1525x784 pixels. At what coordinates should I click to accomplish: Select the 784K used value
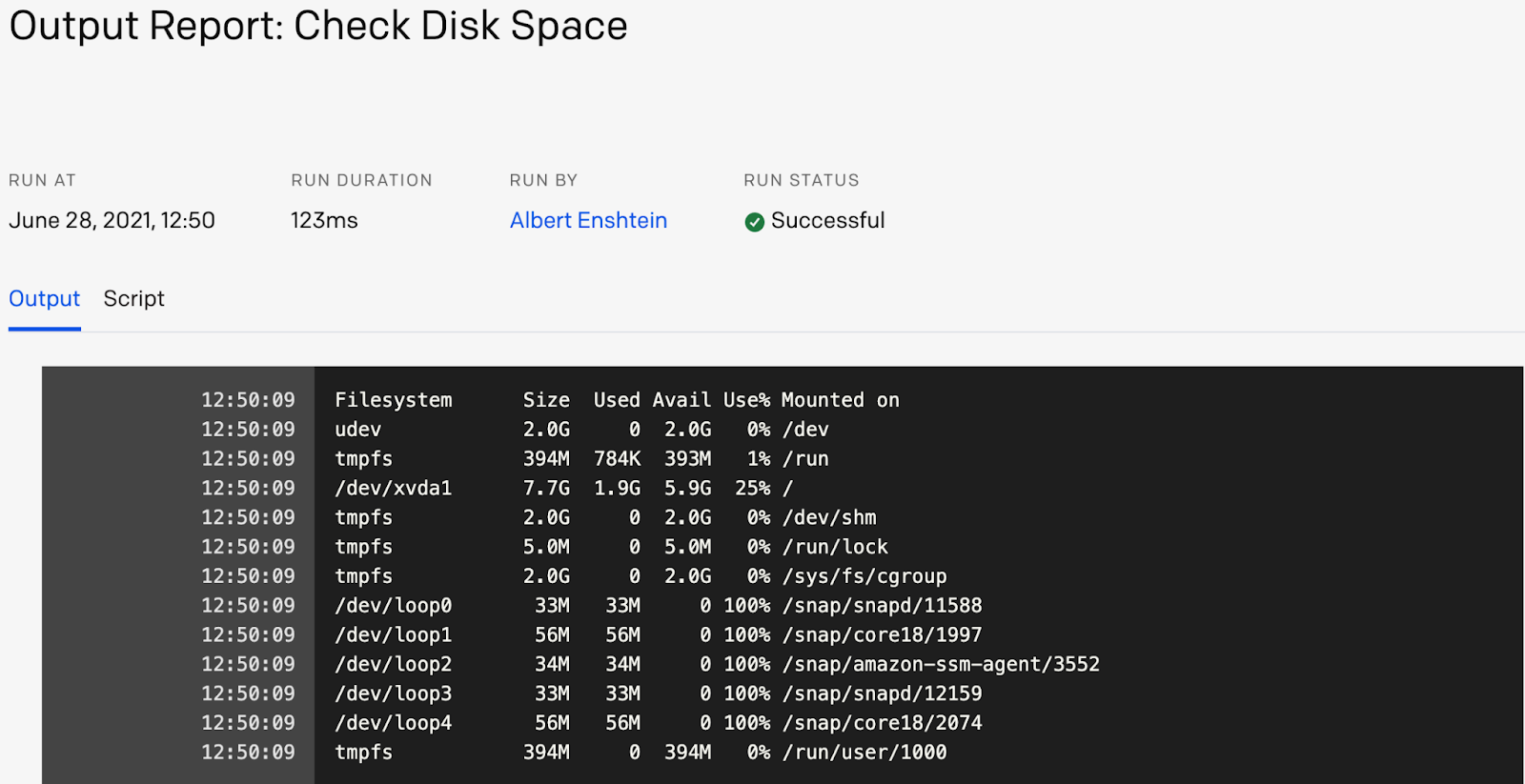pyautogui.click(x=618, y=459)
